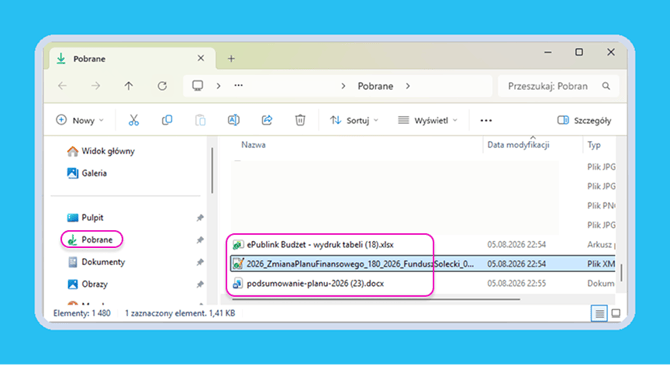Close the Pobrane tab
The height and width of the screenshot is (365, 670).
[x=200, y=58]
